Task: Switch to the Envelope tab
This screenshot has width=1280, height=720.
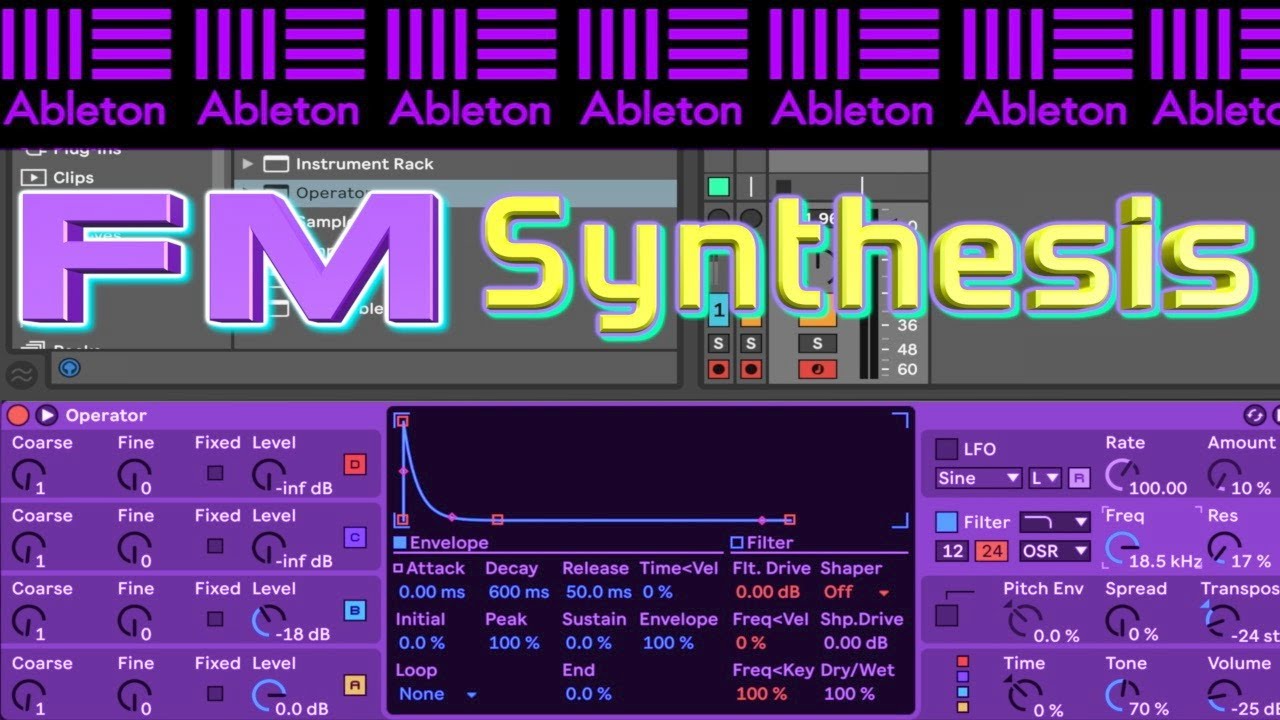Action: (441, 543)
